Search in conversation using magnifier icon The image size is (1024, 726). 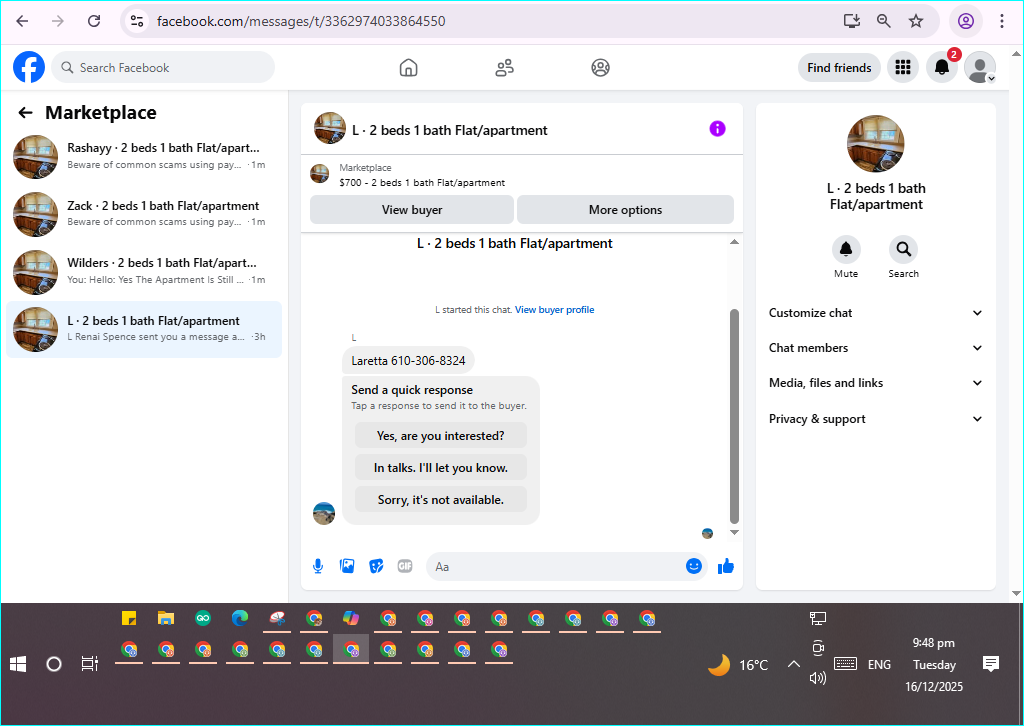[x=903, y=249]
